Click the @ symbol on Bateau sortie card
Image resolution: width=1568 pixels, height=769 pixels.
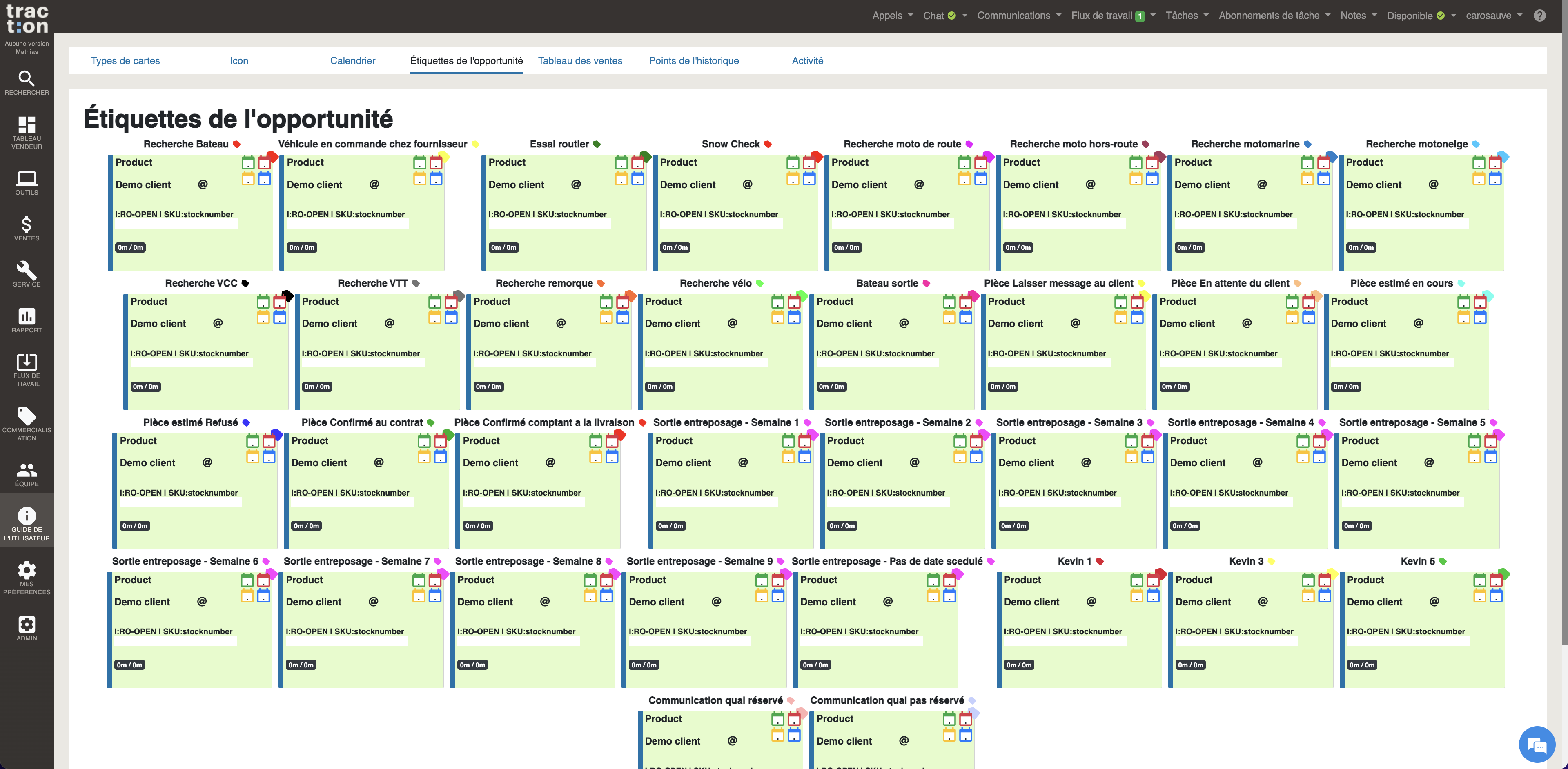point(904,323)
